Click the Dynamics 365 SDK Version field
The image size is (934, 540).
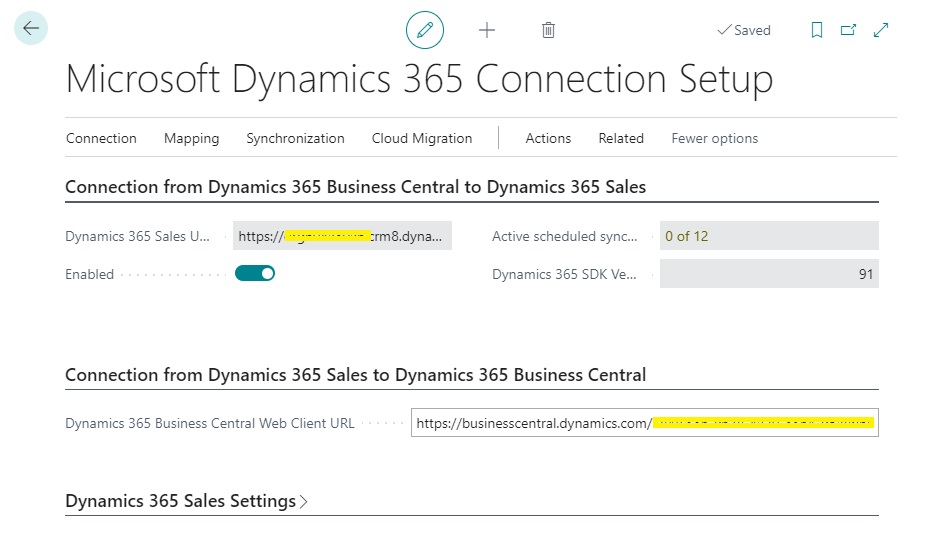coord(768,274)
